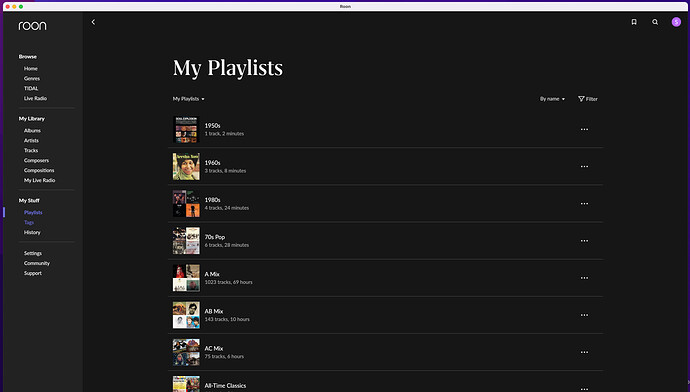This screenshot has height=392, width=690.
Task: Click the back arrow icon
Action: 93,22
